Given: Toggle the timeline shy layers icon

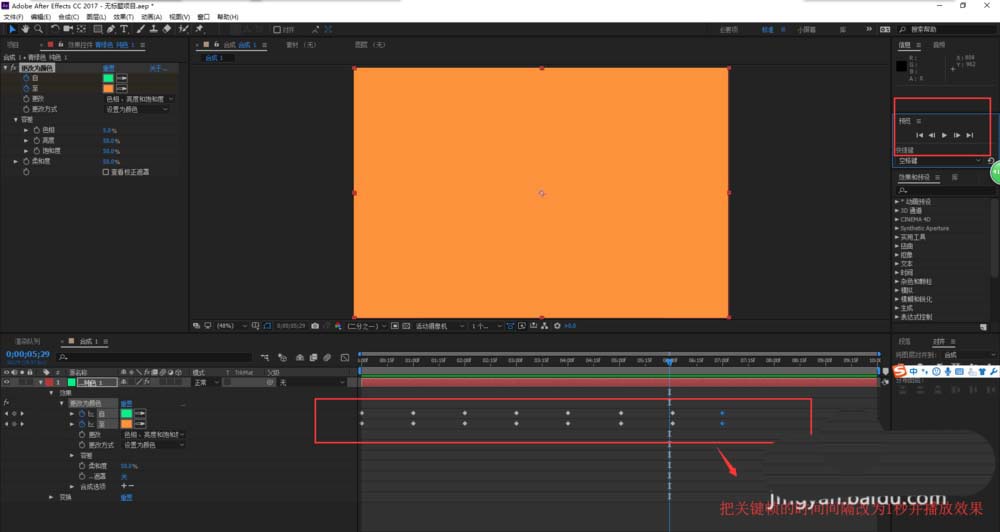Looking at the screenshot, I should (300, 358).
